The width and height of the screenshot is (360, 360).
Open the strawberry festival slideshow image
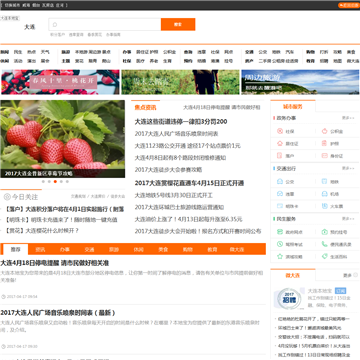[x=63, y=139]
